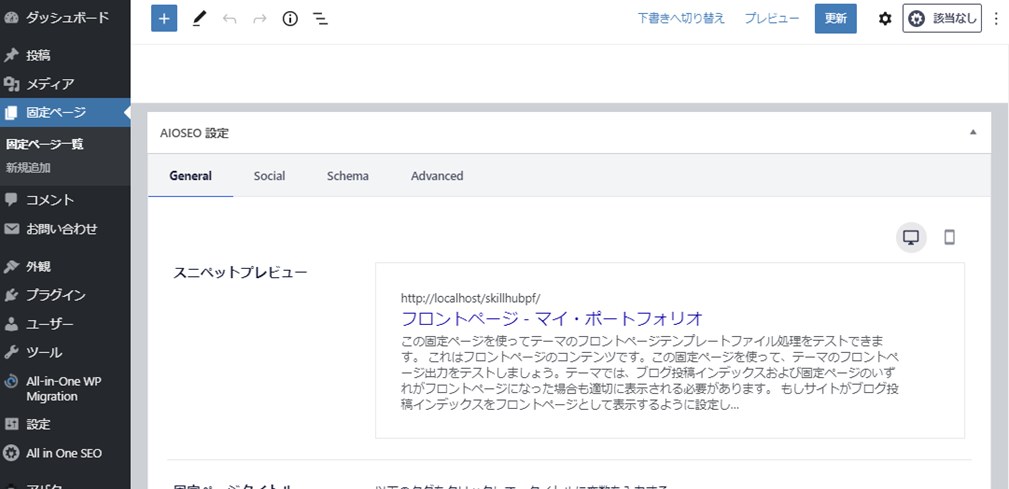
Task: Switch snippet preview to mobile view
Action: pos(949,237)
